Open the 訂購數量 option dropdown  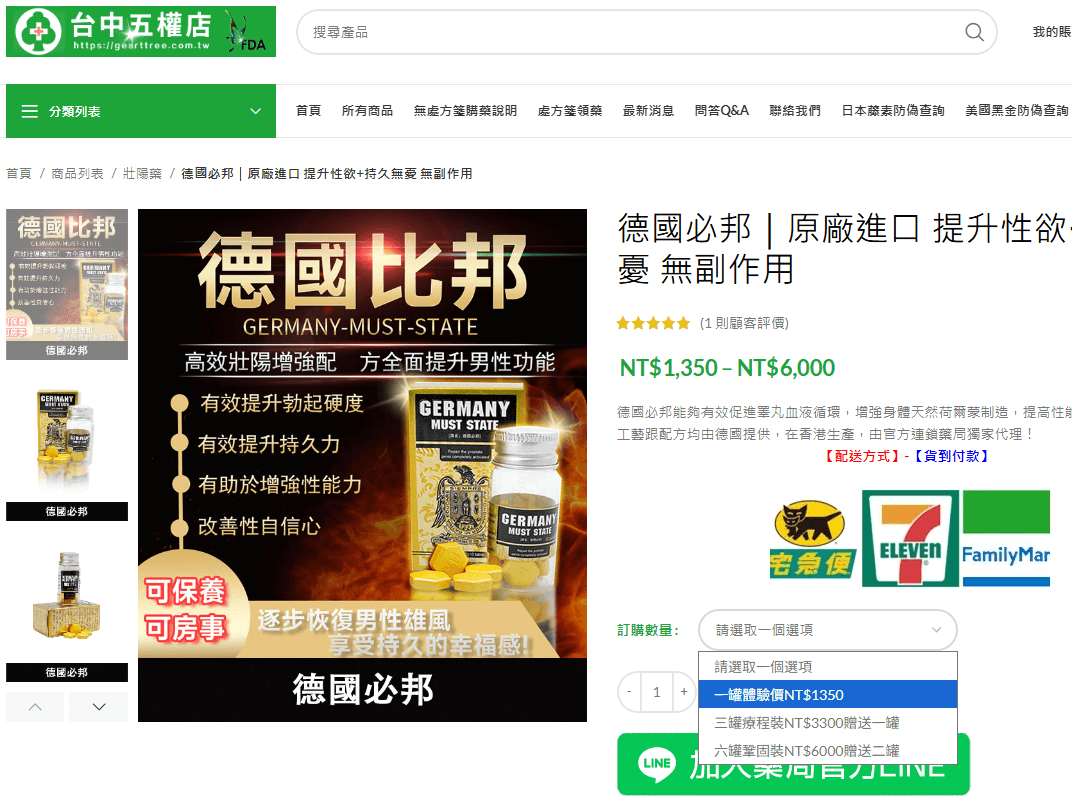[827, 630]
